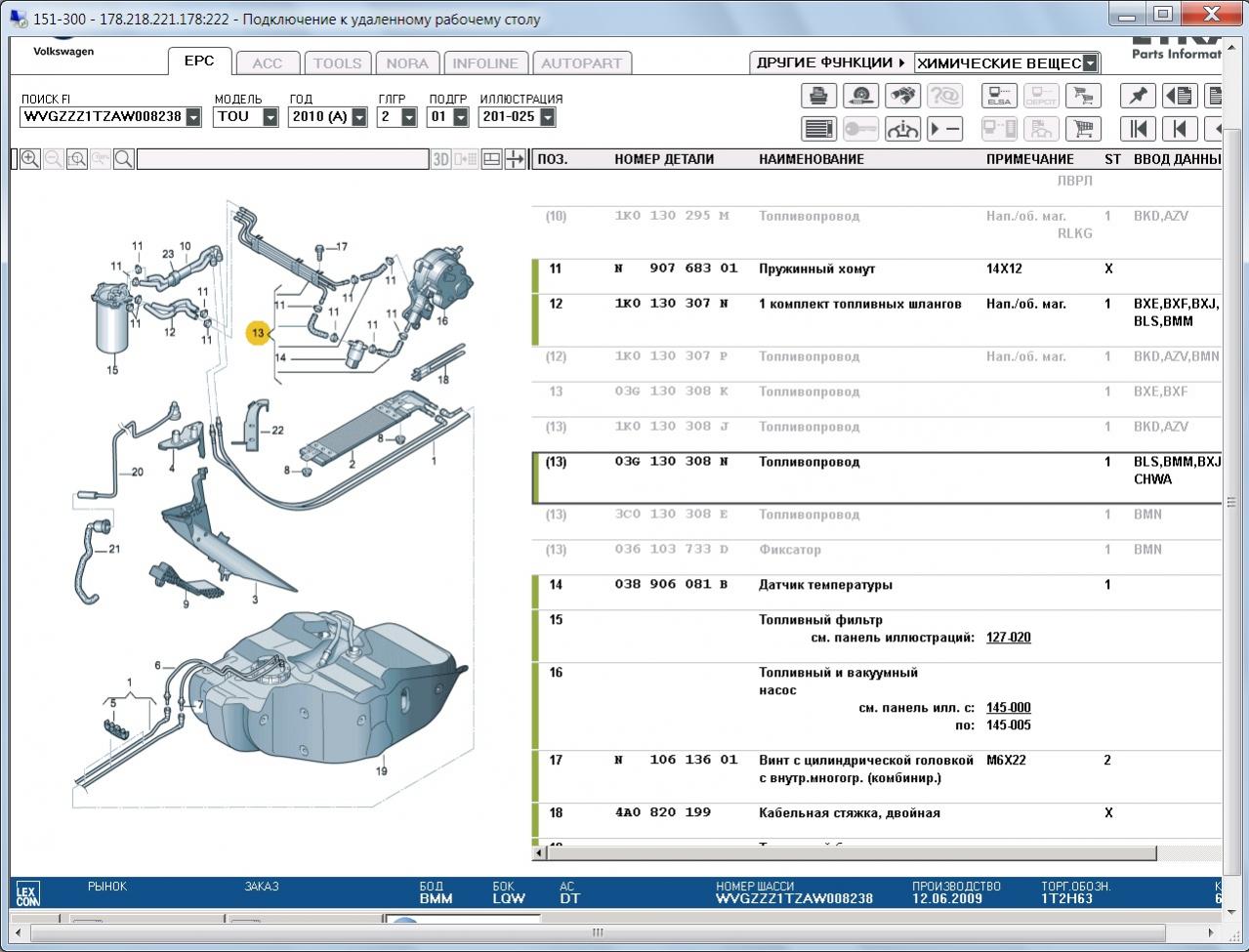
Task: Click the greyed DEPOT button
Action: click(1041, 96)
